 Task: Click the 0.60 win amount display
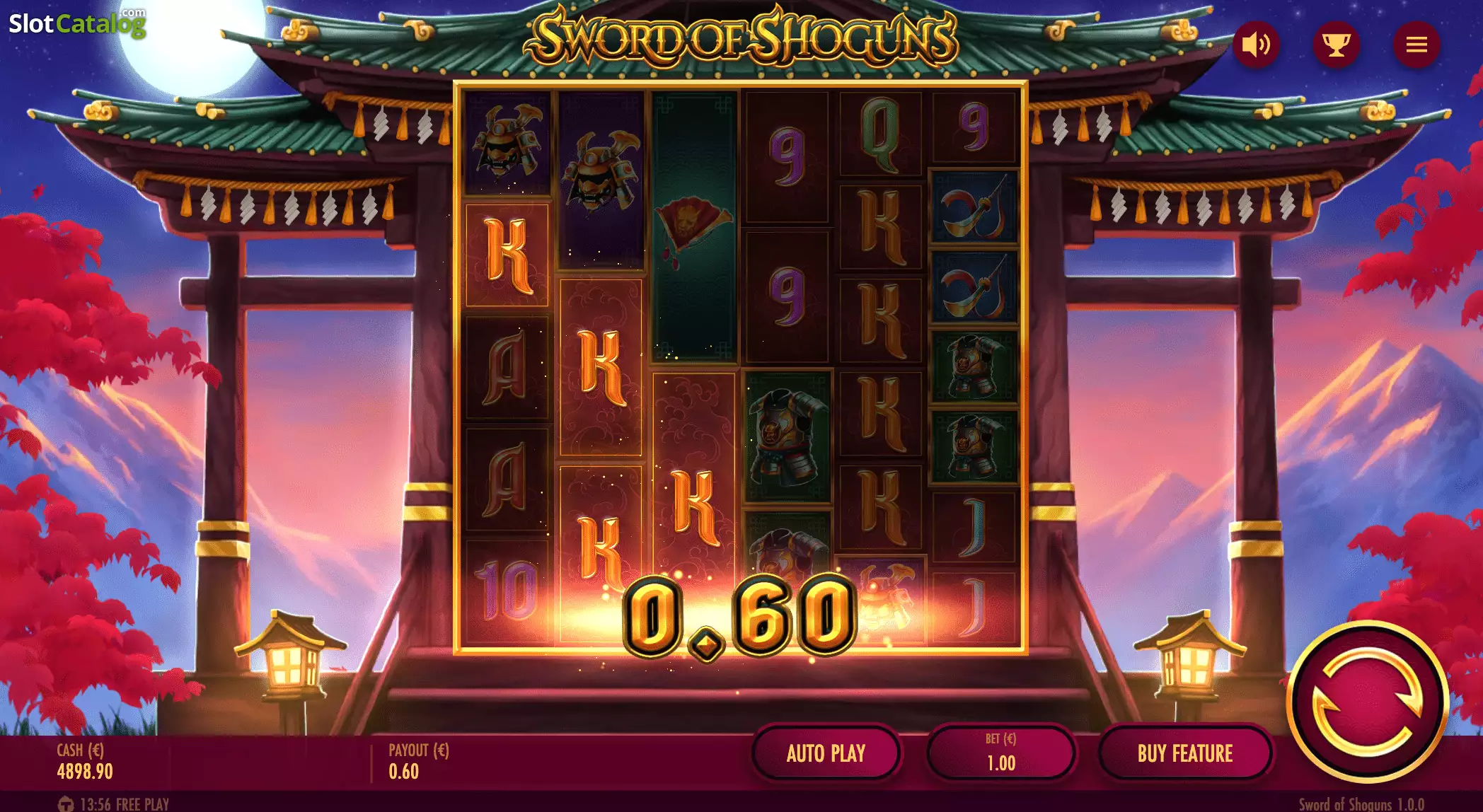tap(739, 615)
